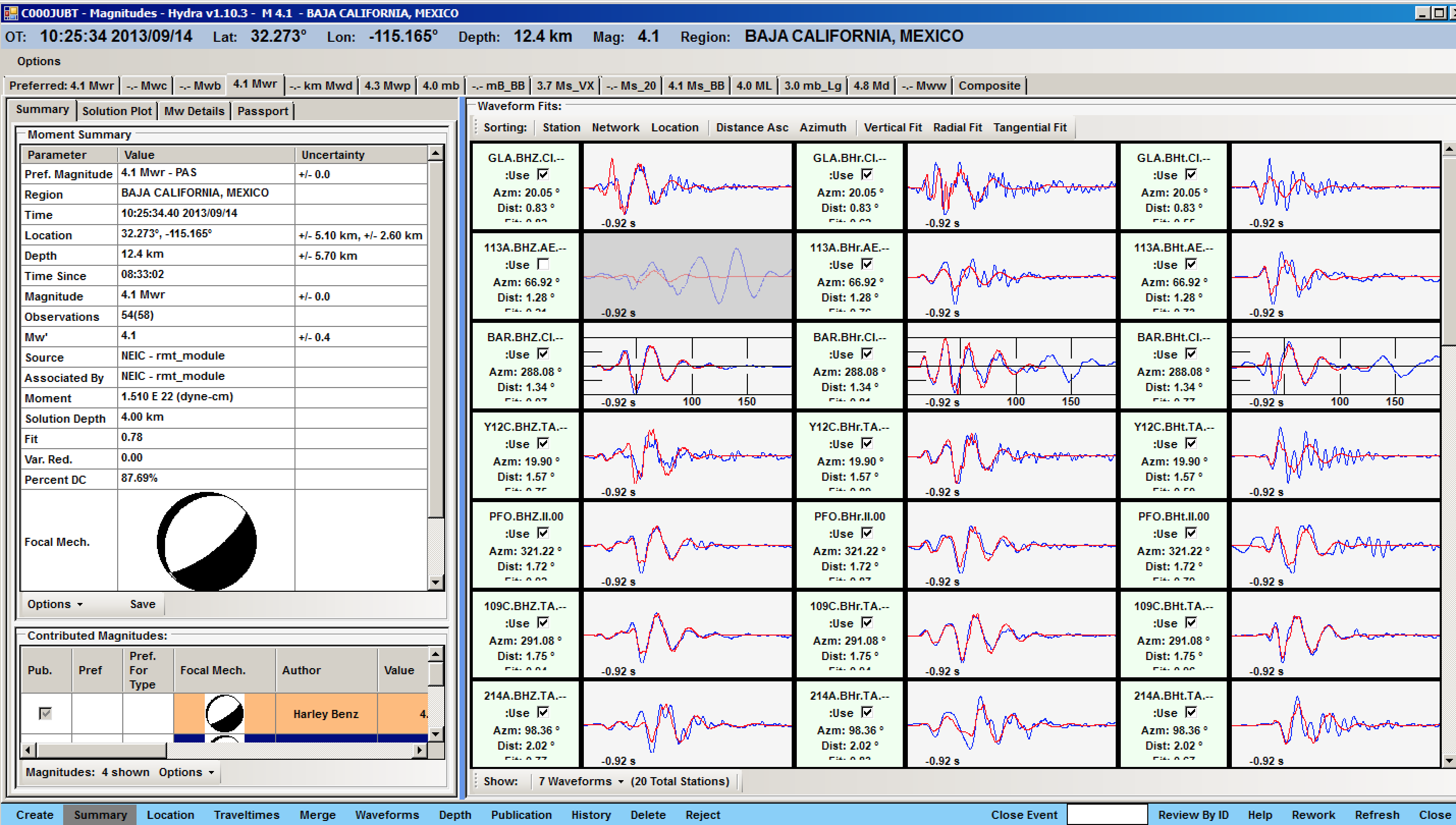Toggle Use checkbox for GLA.BHZ.CI

click(x=543, y=175)
